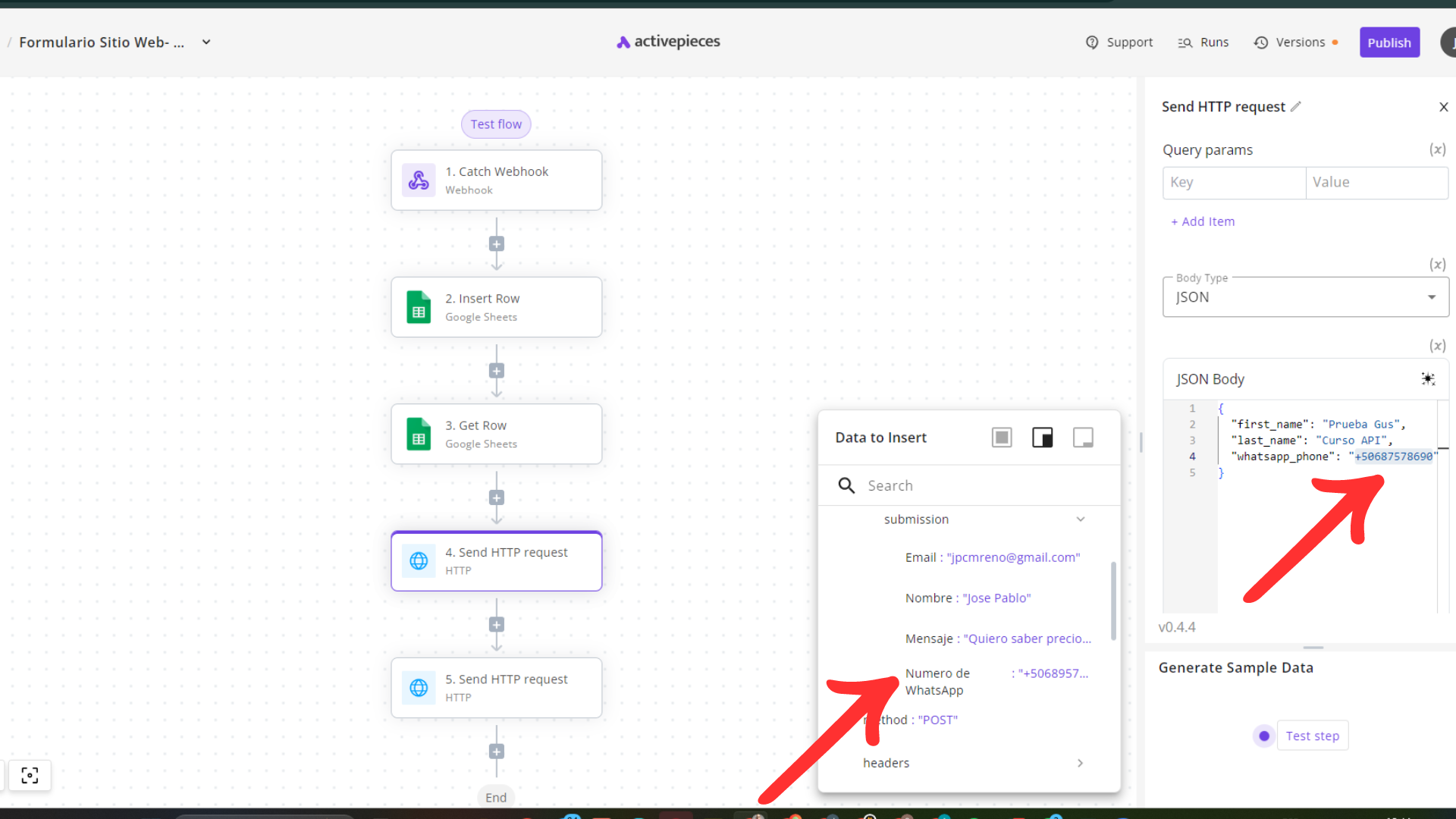
Task: Click "last_name" line in JSON Body
Action: (x=1312, y=441)
